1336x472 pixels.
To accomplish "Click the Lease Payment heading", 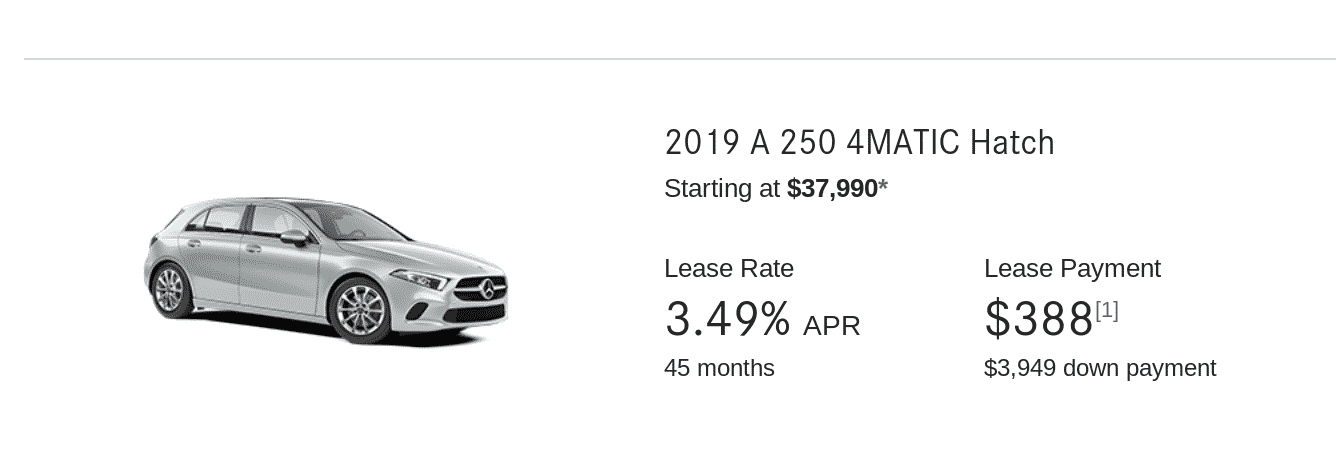I will [1072, 269].
